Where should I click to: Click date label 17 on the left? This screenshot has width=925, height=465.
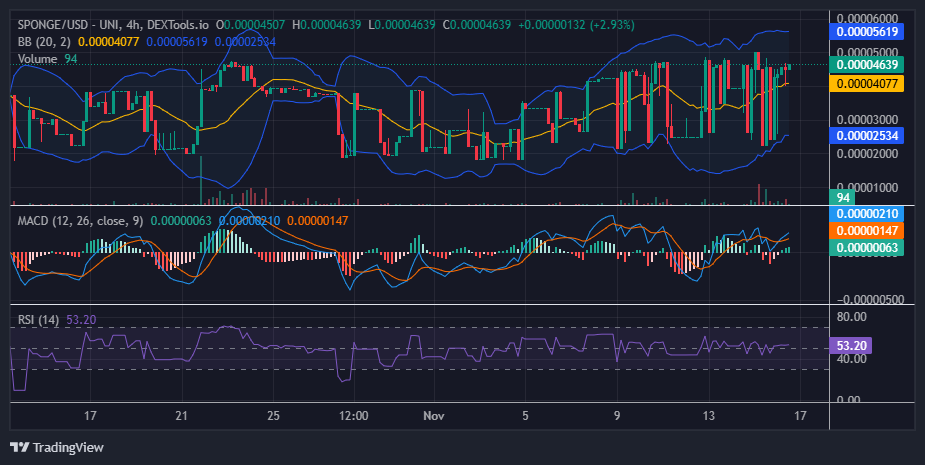[90, 415]
